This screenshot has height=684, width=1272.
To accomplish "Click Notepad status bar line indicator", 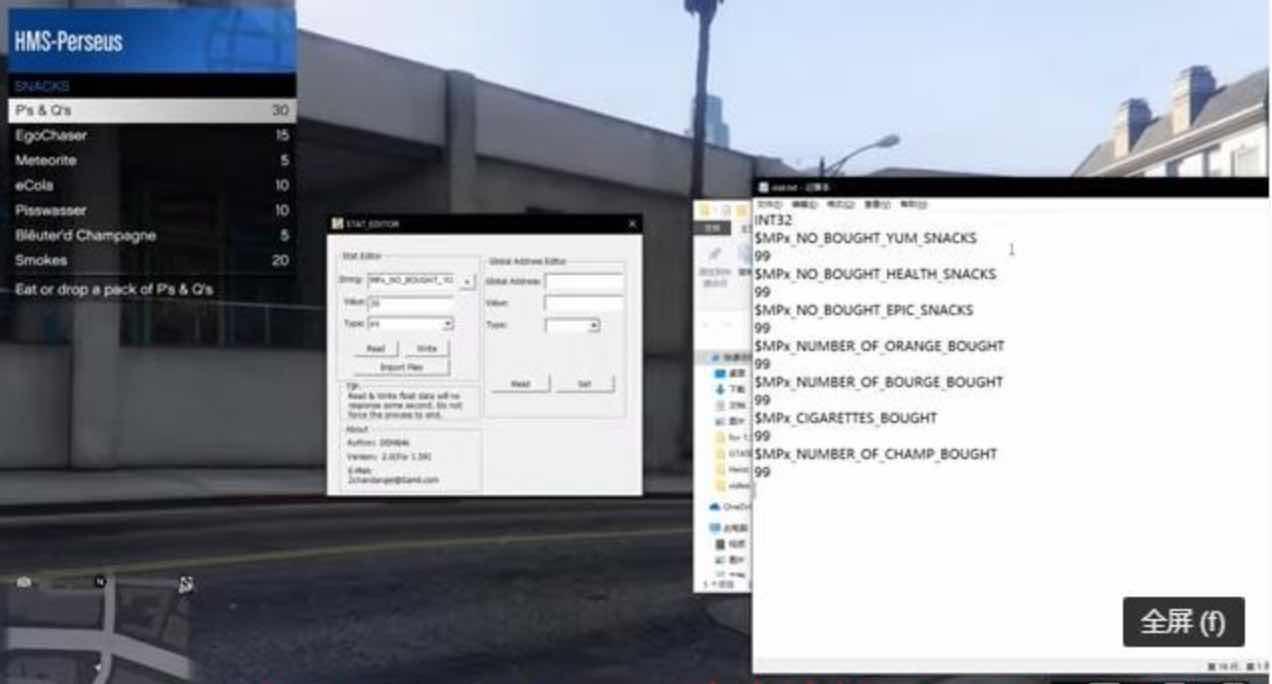I will (1225, 666).
